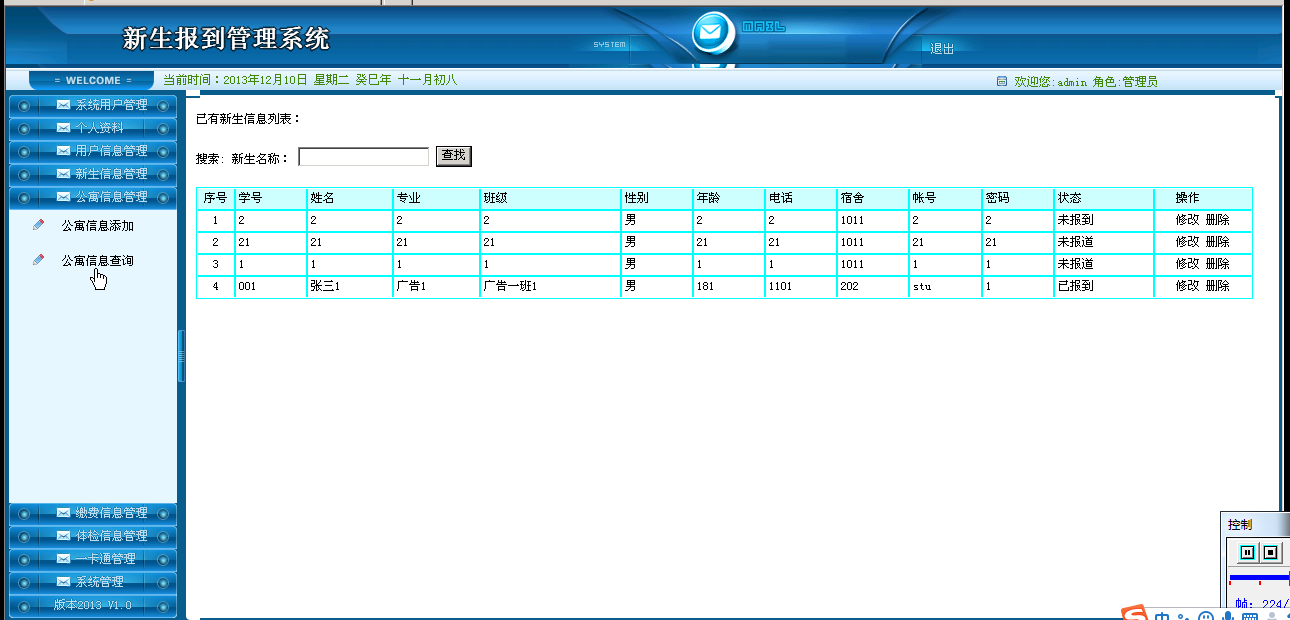
Task: Expand the 个人资料 menu section
Action: pyautogui.click(x=93, y=128)
